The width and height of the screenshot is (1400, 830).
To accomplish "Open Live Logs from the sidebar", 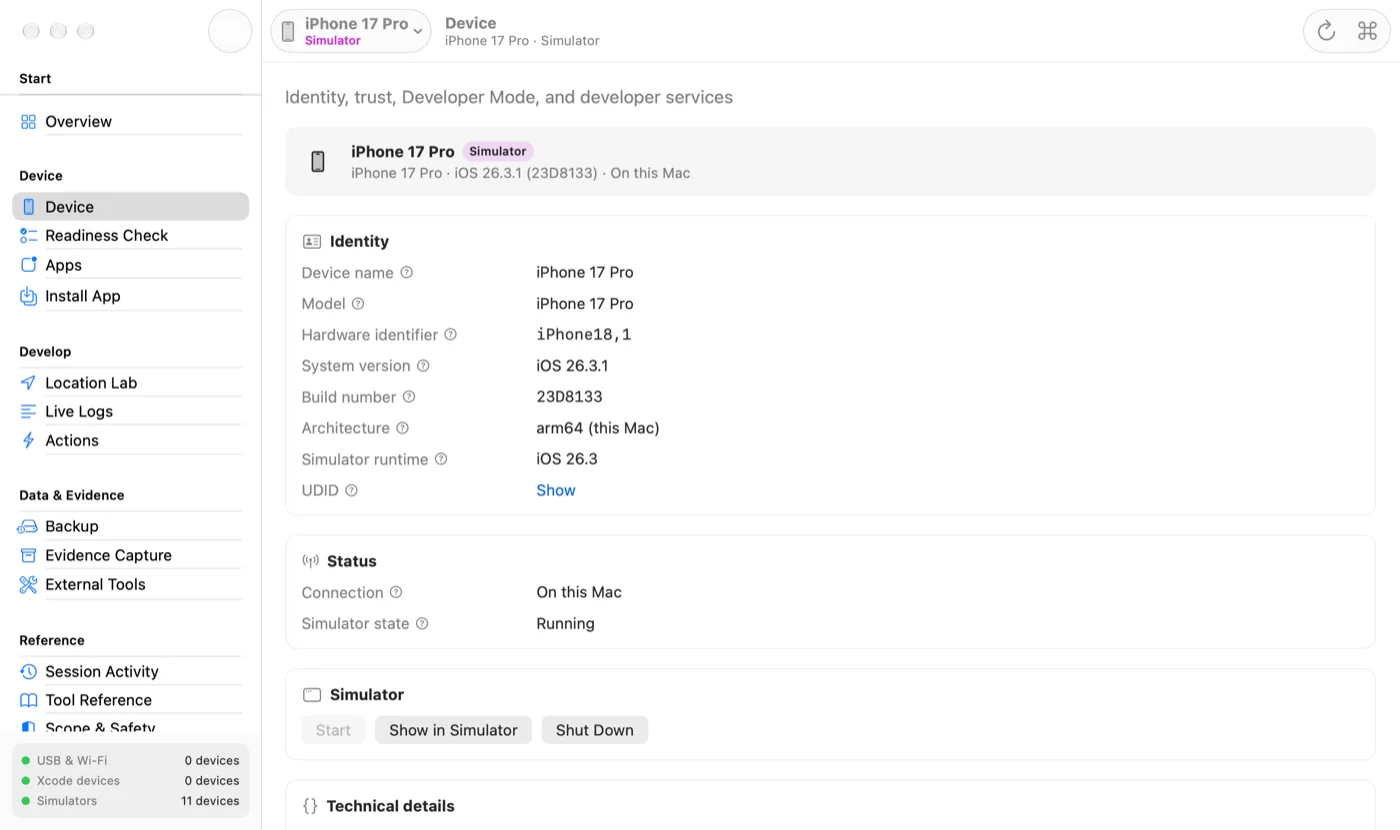I will pyautogui.click(x=130, y=411).
